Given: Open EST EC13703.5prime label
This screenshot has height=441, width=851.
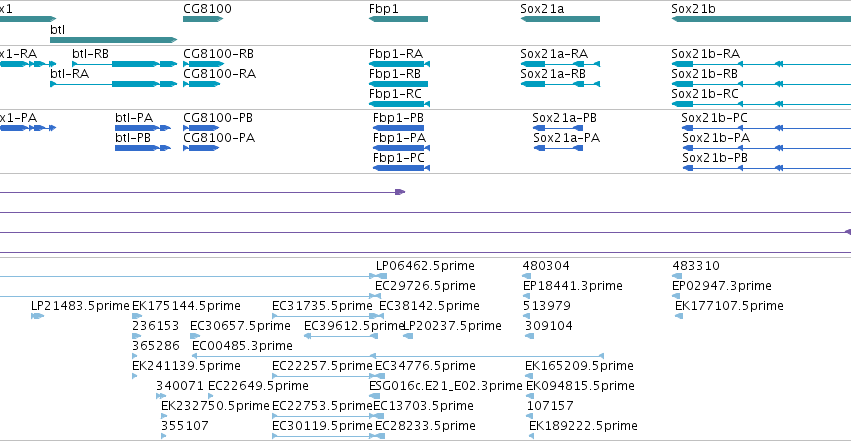Looking at the screenshot, I should 423,406.
